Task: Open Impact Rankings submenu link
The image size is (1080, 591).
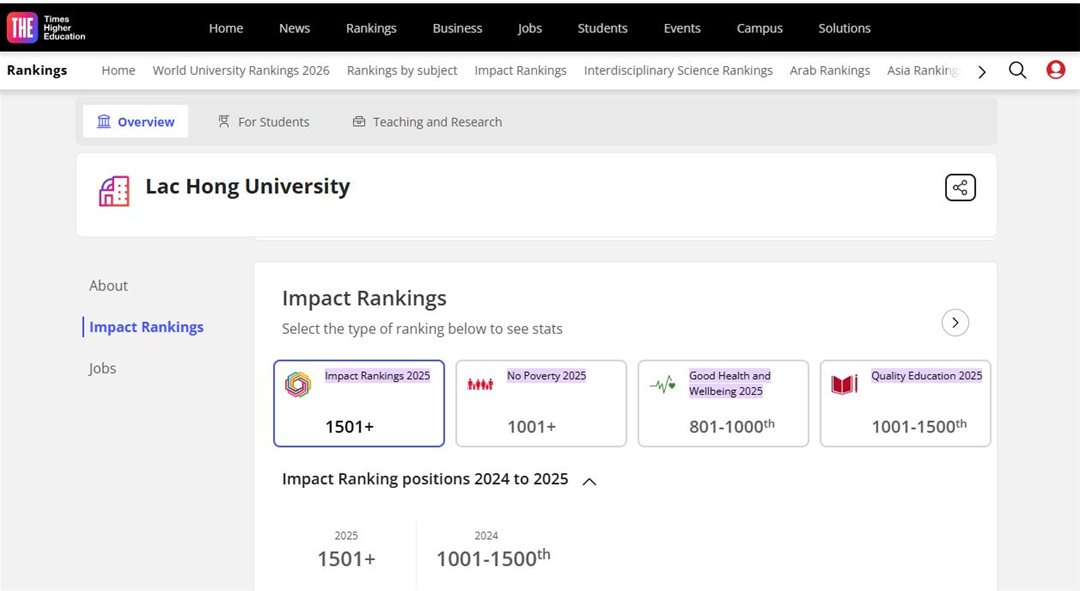Action: coord(521,70)
